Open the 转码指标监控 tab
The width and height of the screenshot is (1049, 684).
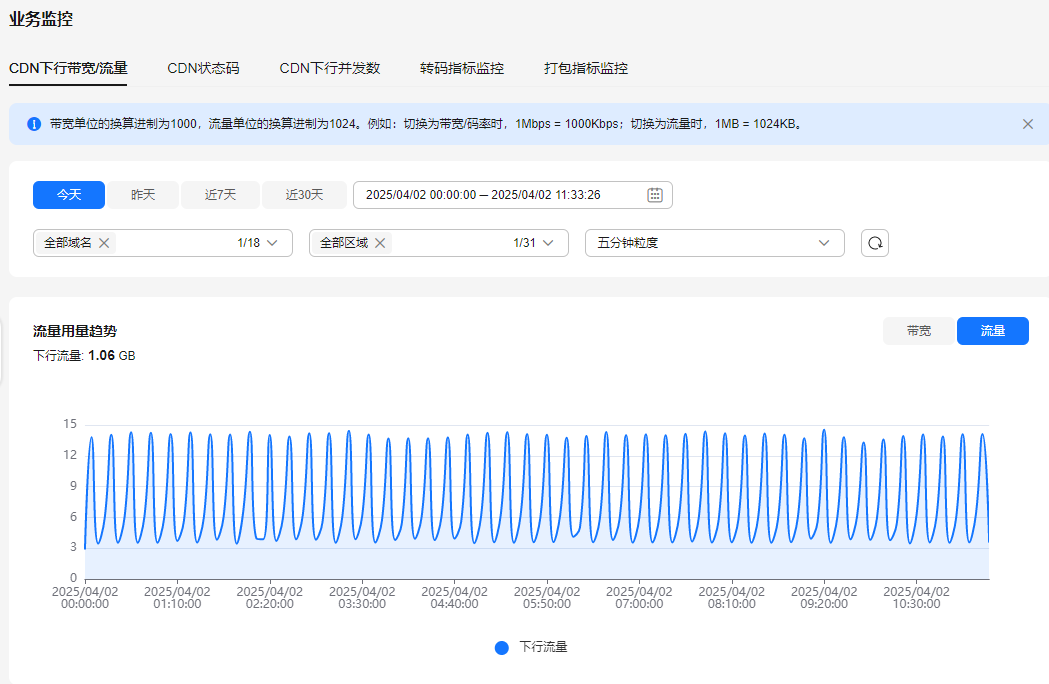coord(462,68)
